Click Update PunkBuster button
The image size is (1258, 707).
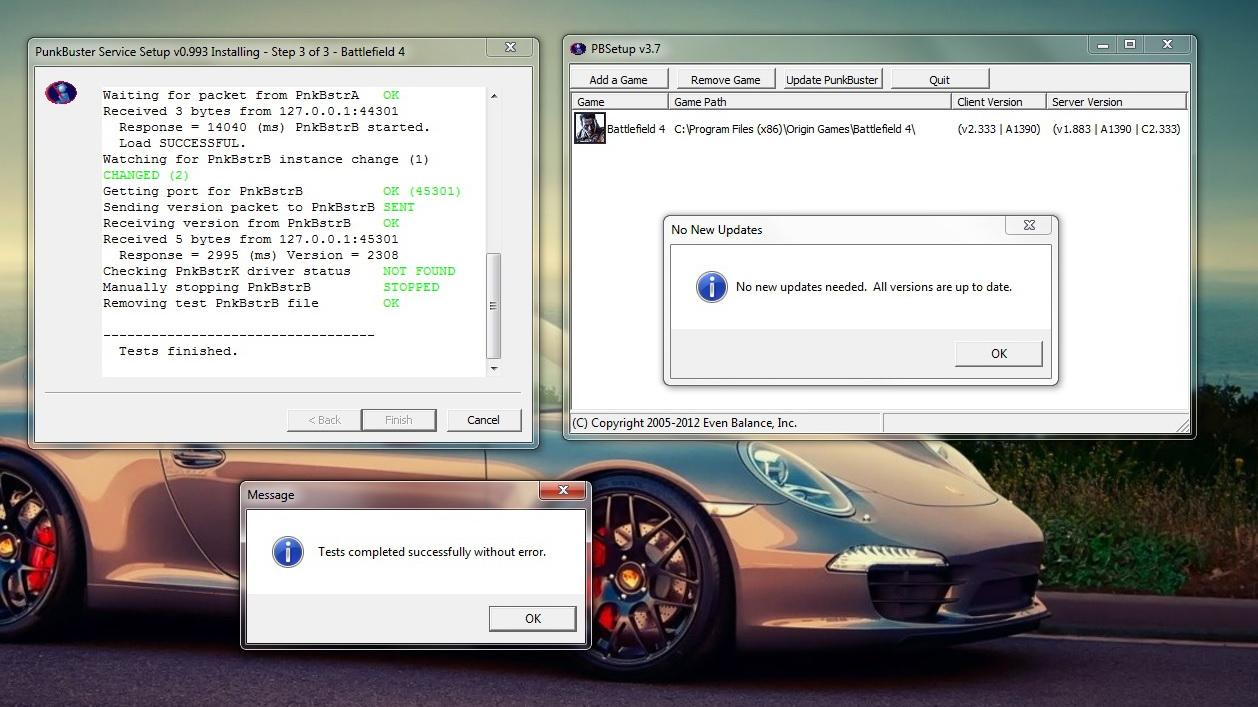[832, 79]
